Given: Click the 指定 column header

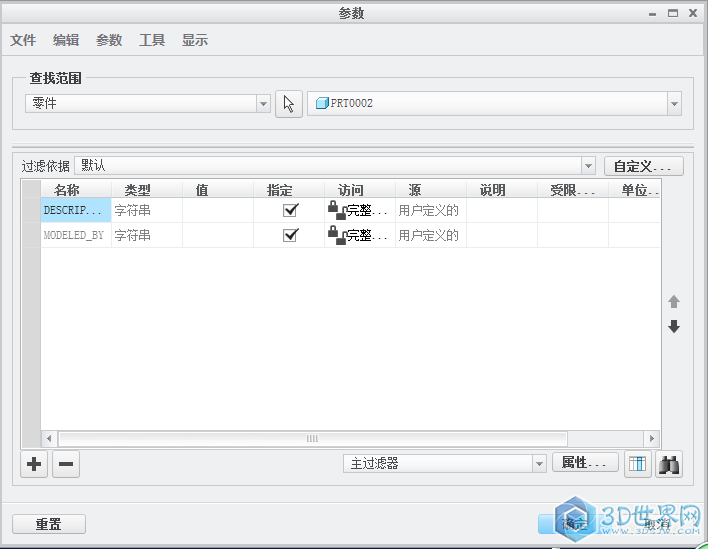Looking at the screenshot, I should coord(289,190).
